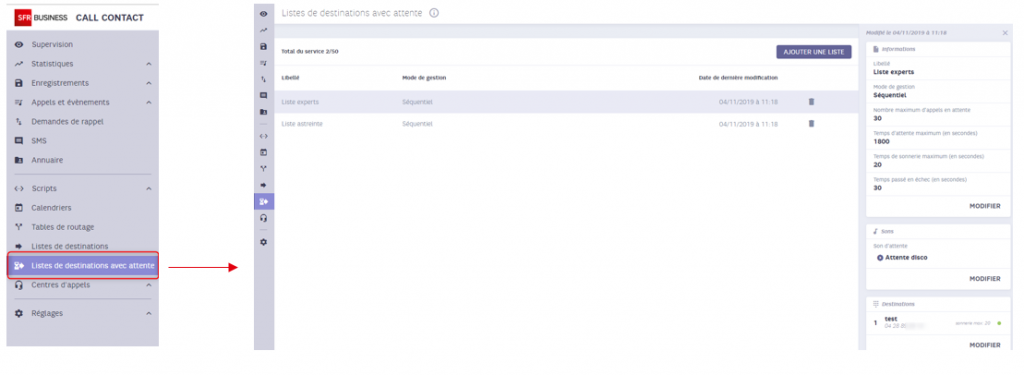Open Appels et évènements icon in collapsed sidebar
Screen dimensions: 1024x375
click(264, 63)
